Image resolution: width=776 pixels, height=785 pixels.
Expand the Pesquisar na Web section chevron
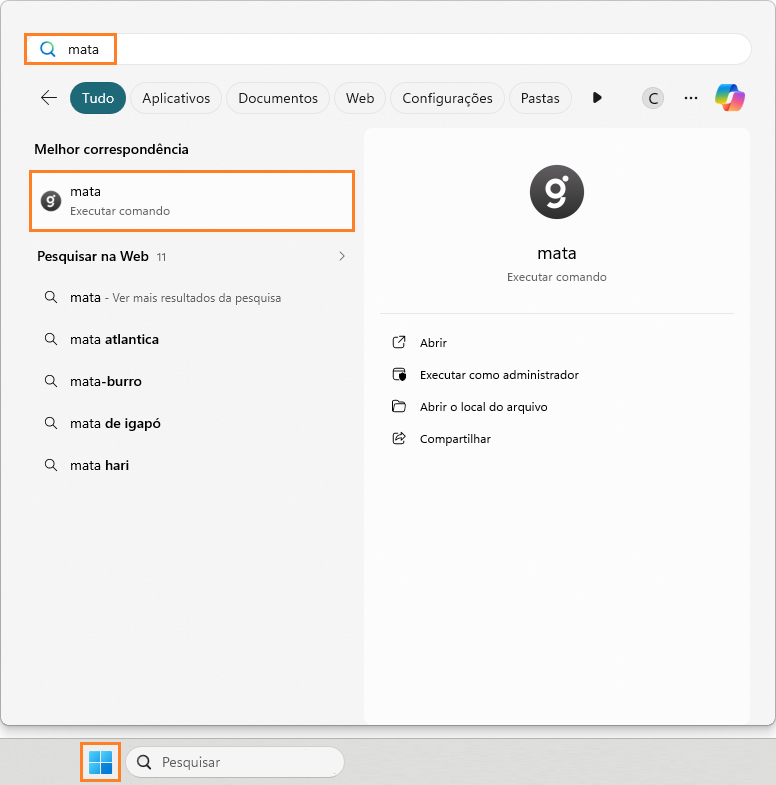tap(342, 257)
